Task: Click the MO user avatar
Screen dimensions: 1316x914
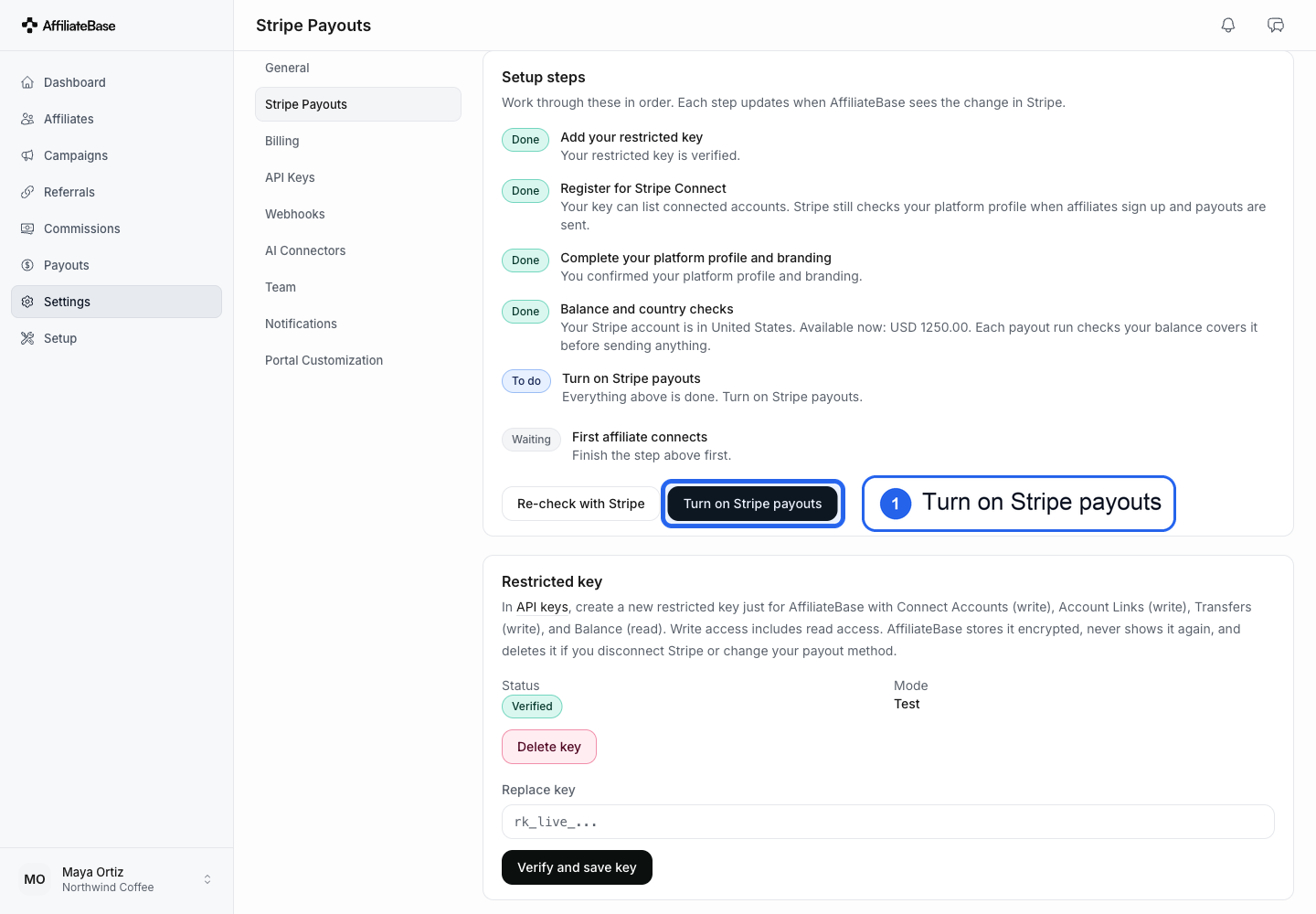Action: point(35,879)
